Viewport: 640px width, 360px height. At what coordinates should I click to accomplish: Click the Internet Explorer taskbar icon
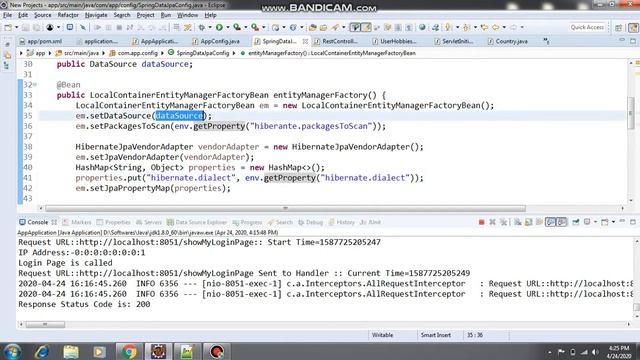pyautogui.click(x=42, y=351)
